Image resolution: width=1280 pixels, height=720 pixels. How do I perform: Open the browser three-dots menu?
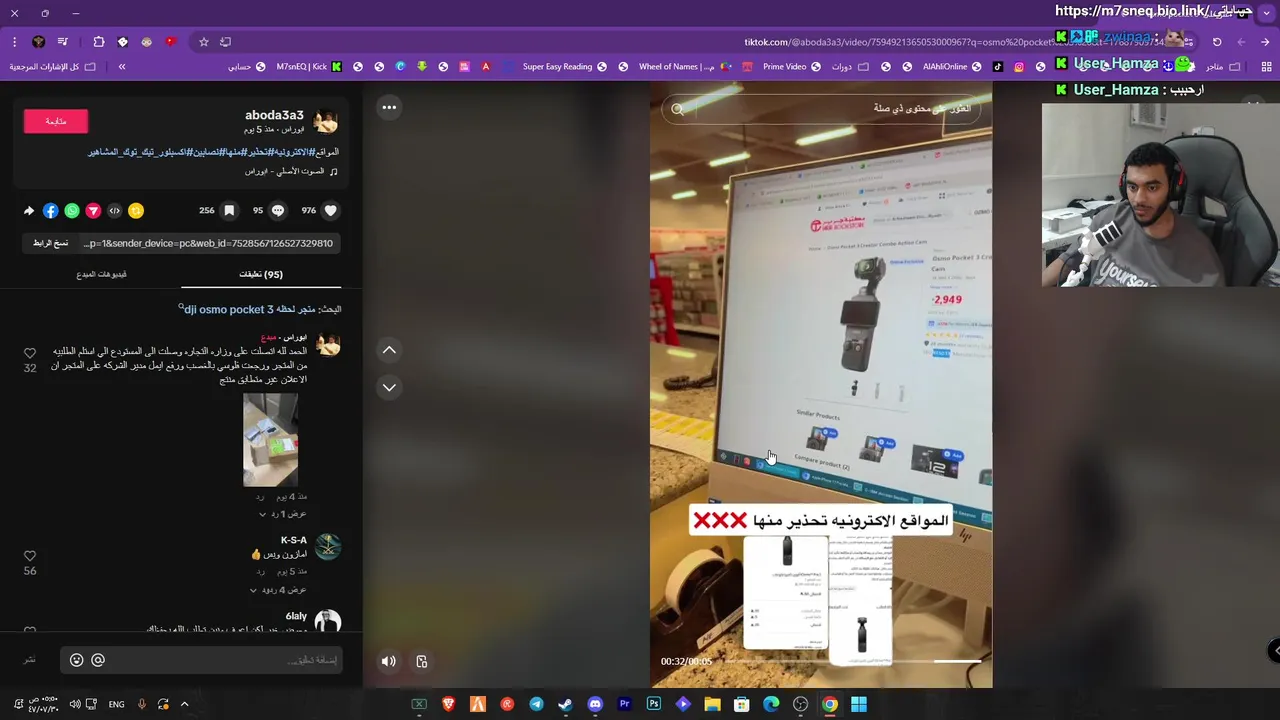14,42
